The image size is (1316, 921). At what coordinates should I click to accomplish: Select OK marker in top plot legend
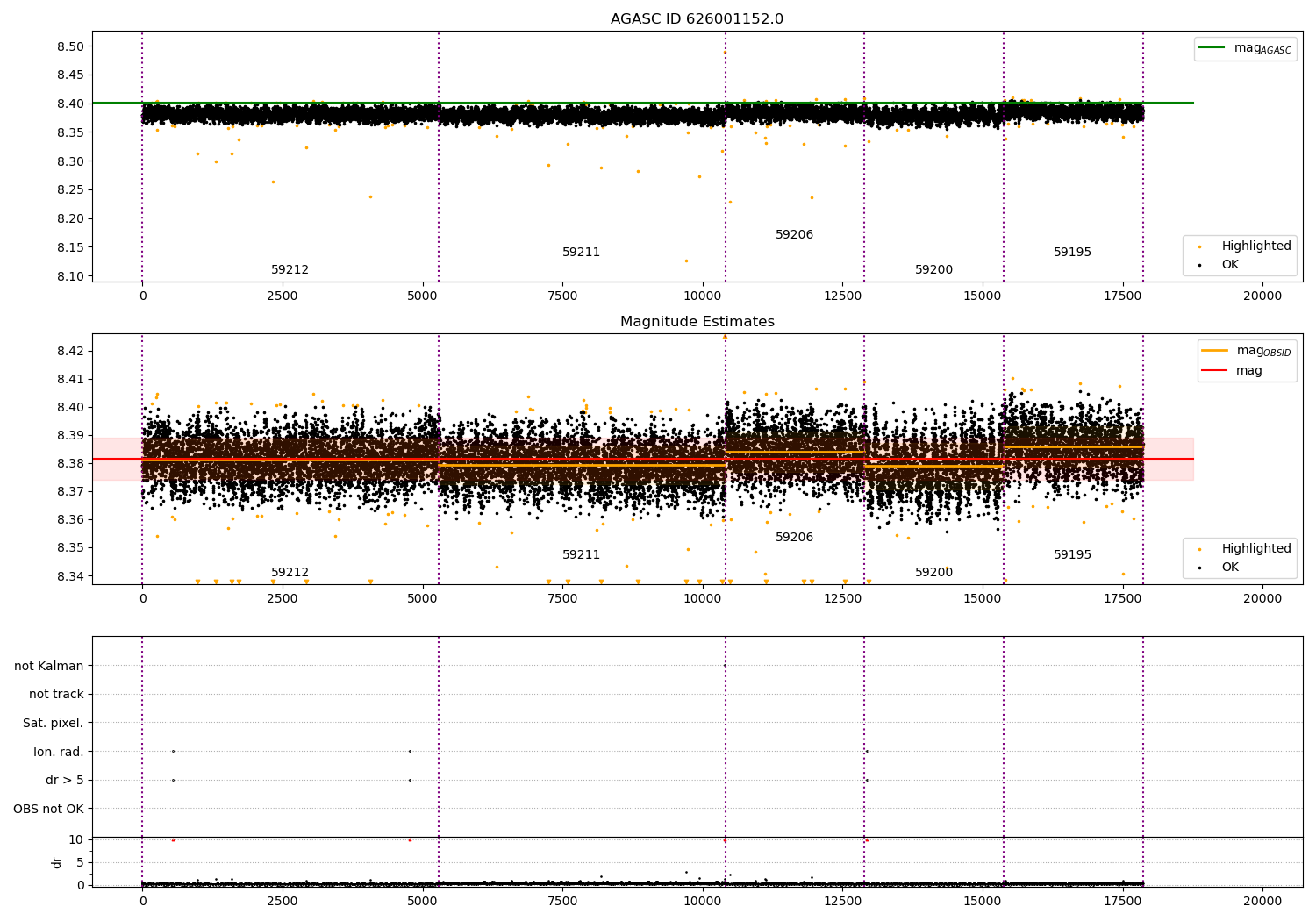pos(1199,265)
